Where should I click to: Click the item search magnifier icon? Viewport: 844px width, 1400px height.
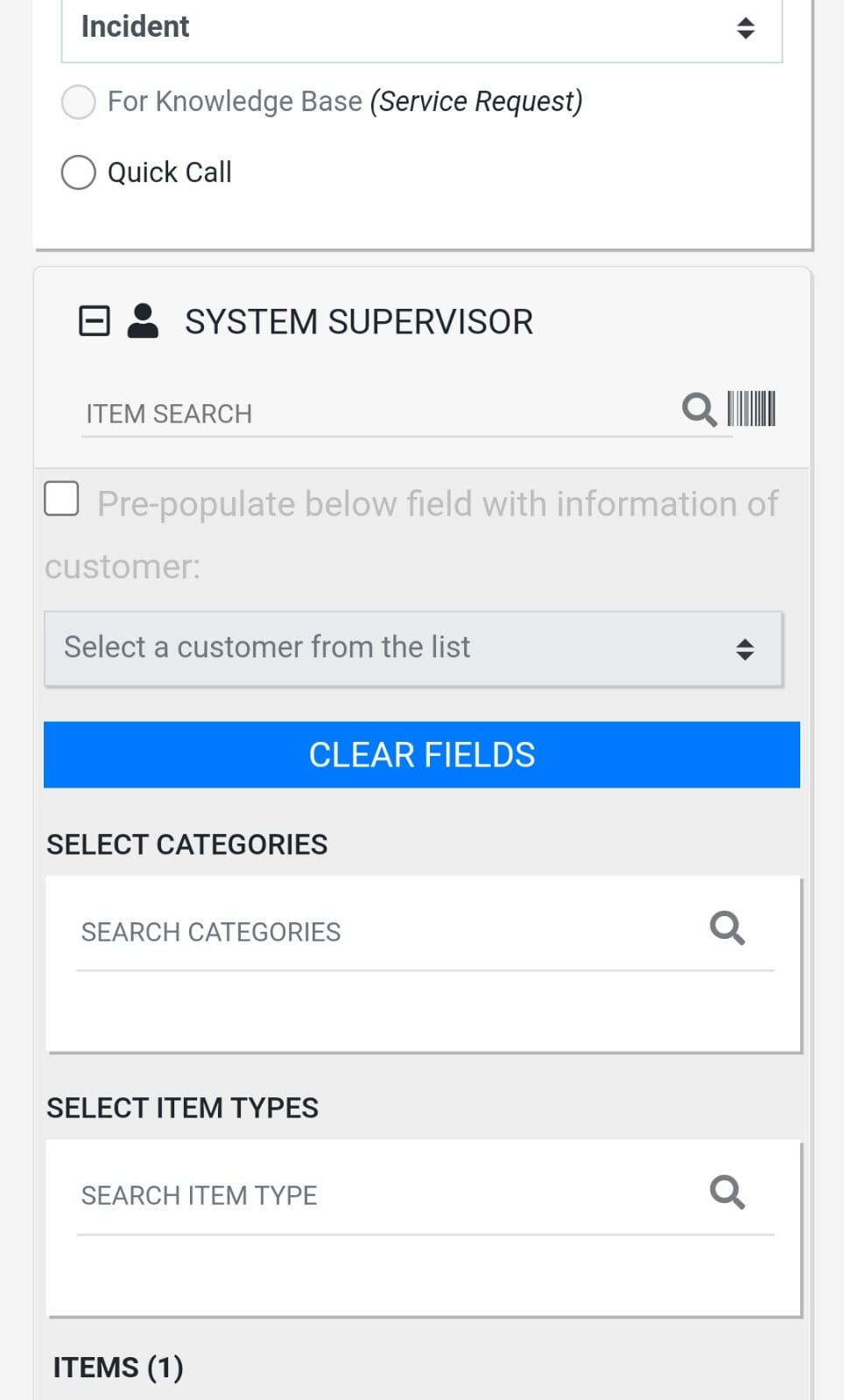click(699, 409)
